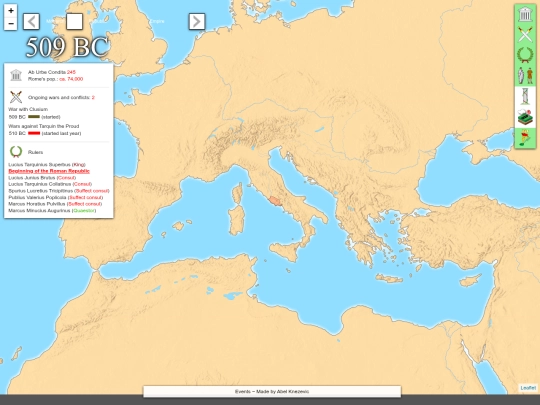Select quaestor Marcus Minucius Augurinus

[x=52, y=210]
